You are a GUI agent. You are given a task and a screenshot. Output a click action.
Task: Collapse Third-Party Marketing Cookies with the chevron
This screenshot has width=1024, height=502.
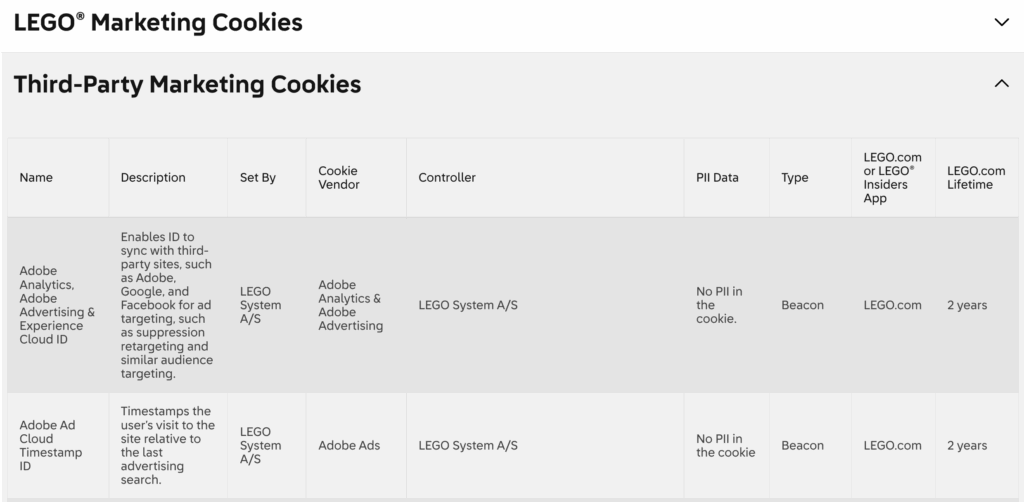click(x=1002, y=85)
